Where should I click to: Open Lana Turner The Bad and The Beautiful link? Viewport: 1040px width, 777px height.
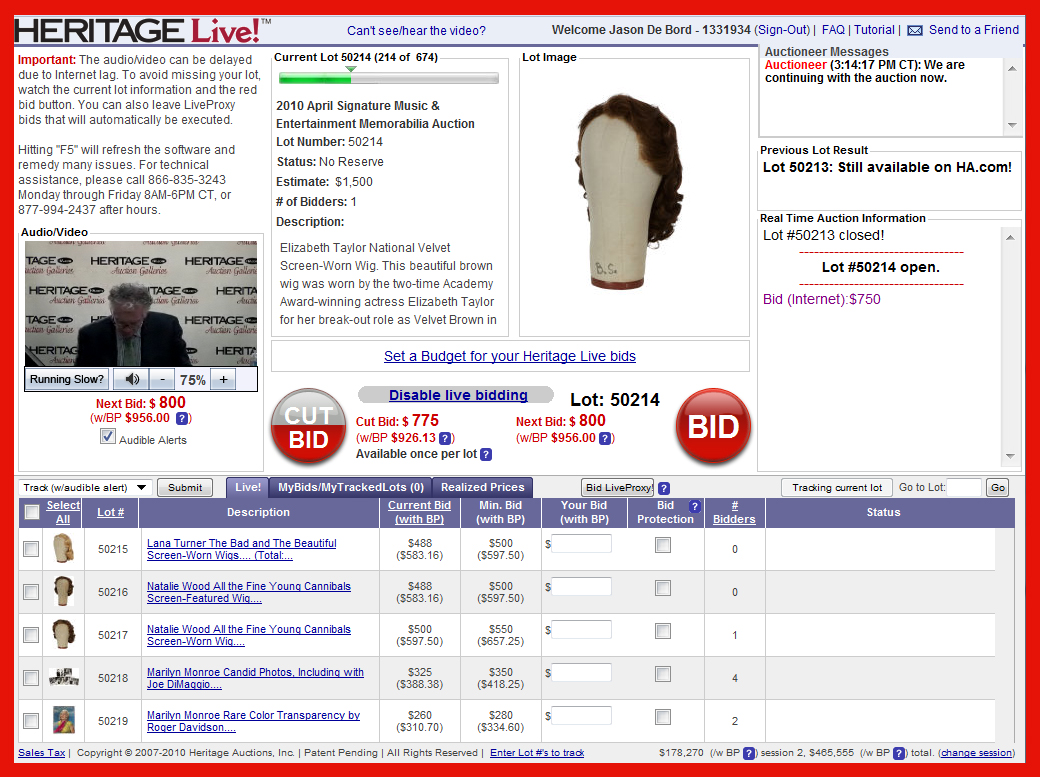(x=241, y=549)
